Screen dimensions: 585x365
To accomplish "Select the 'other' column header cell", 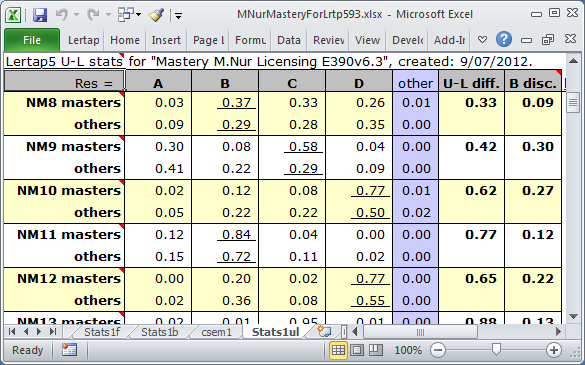I will pyautogui.click(x=415, y=81).
